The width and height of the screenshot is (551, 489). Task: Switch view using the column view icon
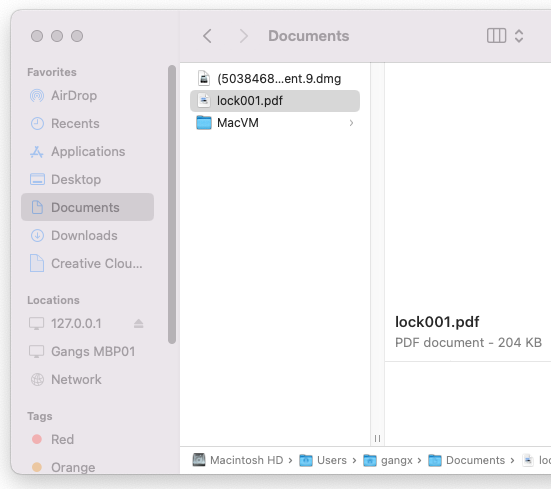coord(496,35)
